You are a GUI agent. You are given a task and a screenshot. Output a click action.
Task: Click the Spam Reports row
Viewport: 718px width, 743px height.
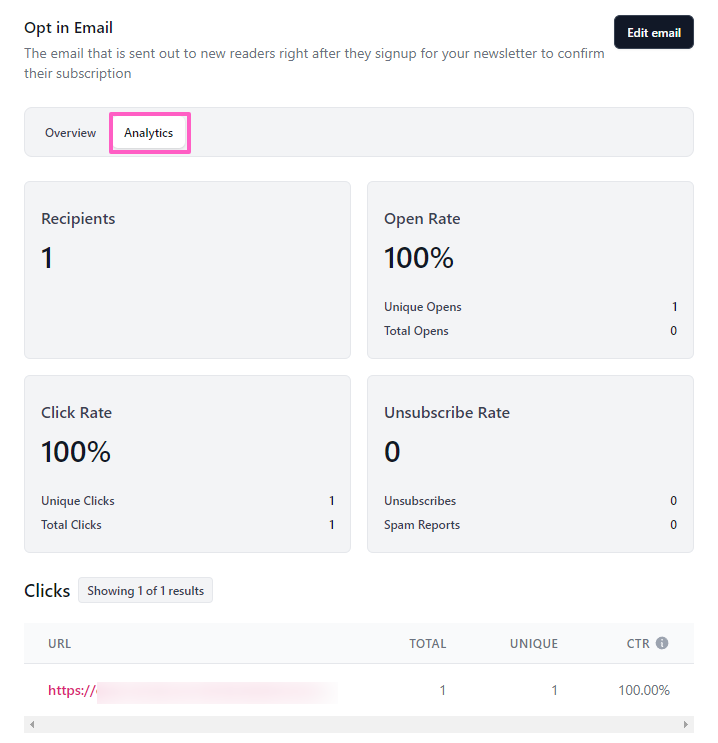(530, 525)
